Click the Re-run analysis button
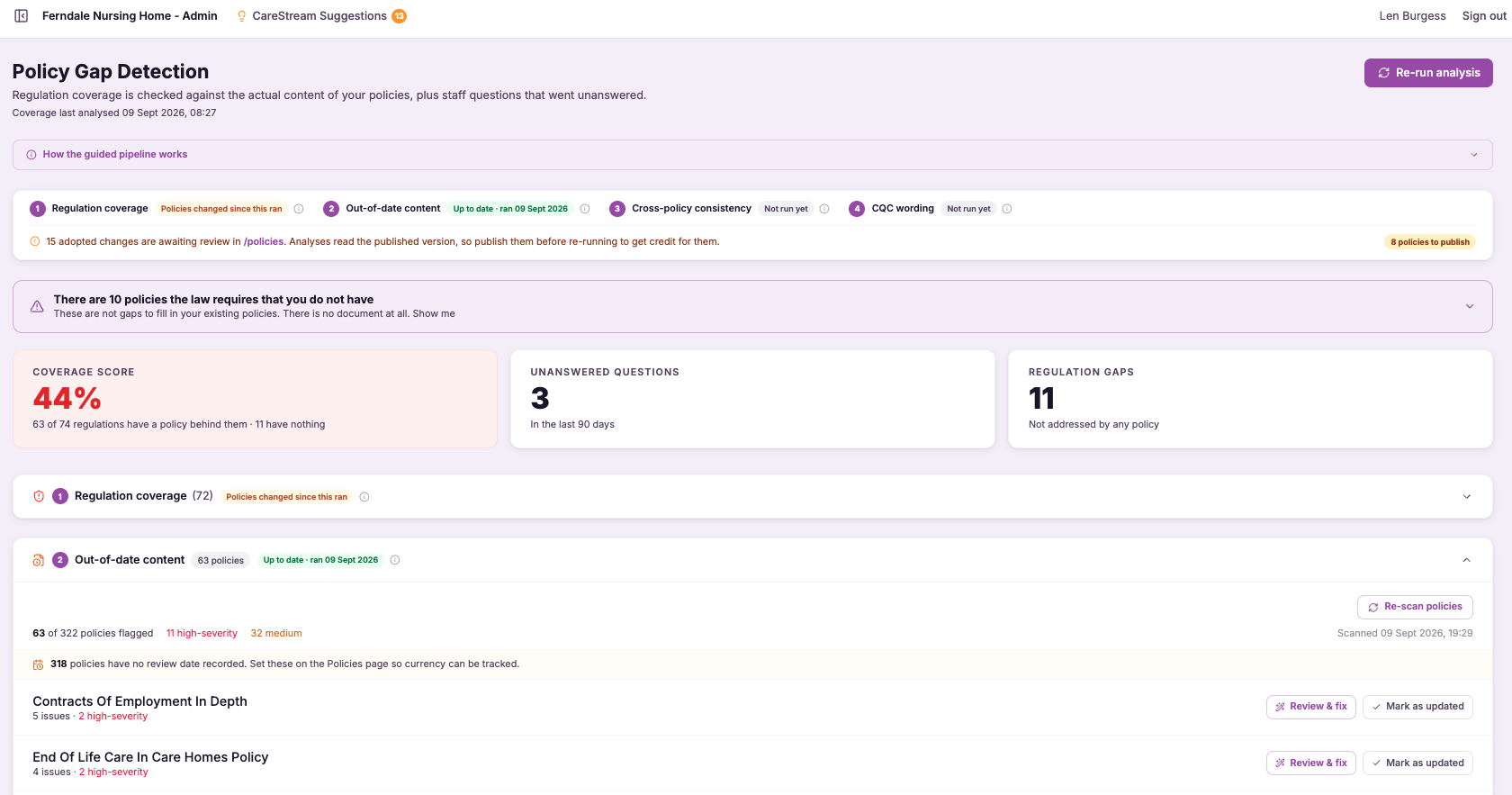This screenshot has height=795, width=1512. pos(1428,73)
